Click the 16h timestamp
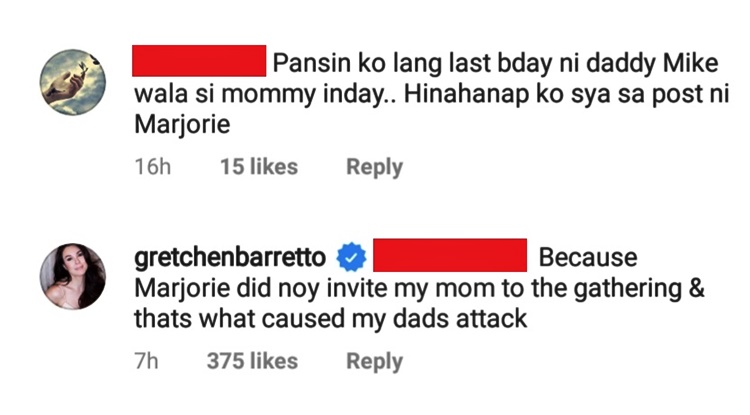The image size is (750, 415). 152,167
